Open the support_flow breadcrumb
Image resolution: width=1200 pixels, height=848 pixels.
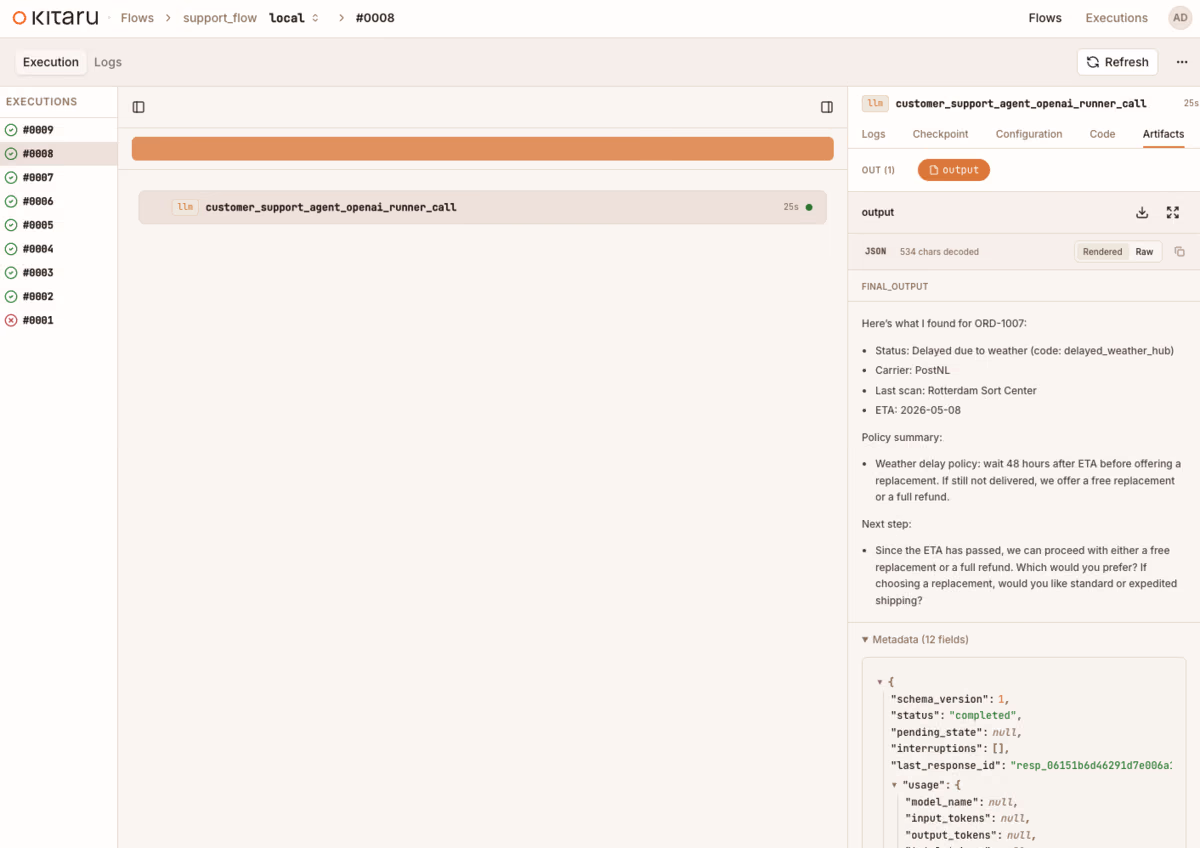[x=220, y=18]
